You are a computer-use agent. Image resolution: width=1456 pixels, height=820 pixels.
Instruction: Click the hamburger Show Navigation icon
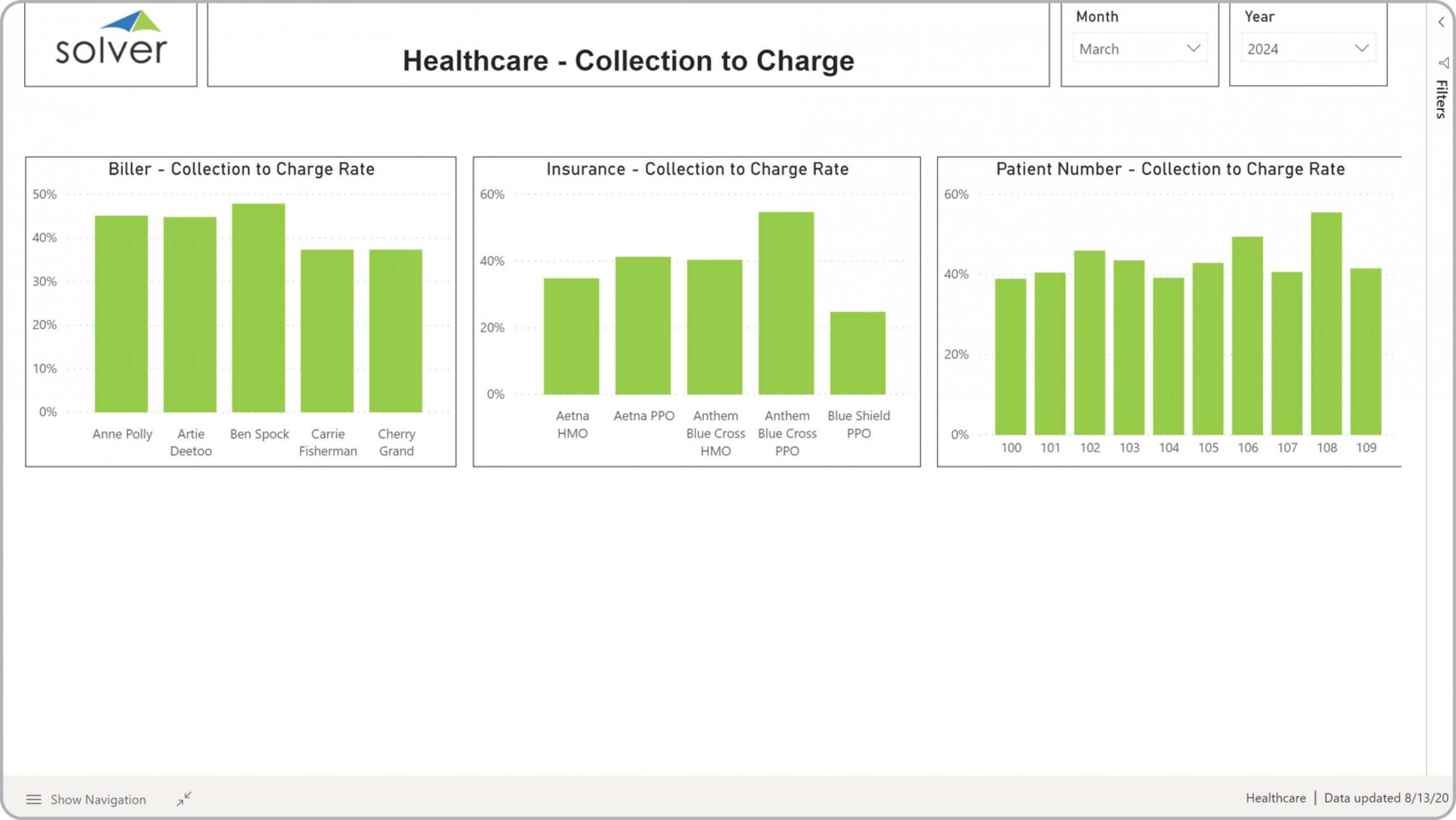(34, 800)
